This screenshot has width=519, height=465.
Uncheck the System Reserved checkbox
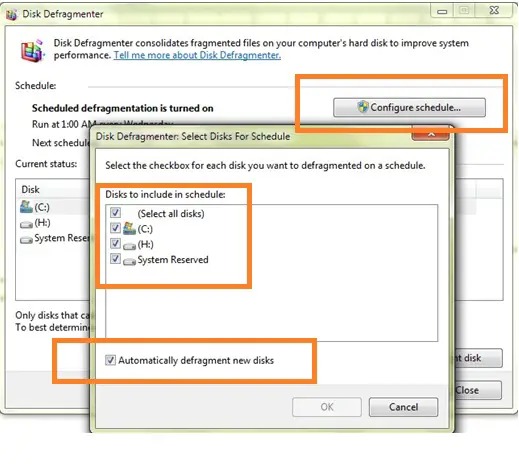pyautogui.click(x=115, y=259)
